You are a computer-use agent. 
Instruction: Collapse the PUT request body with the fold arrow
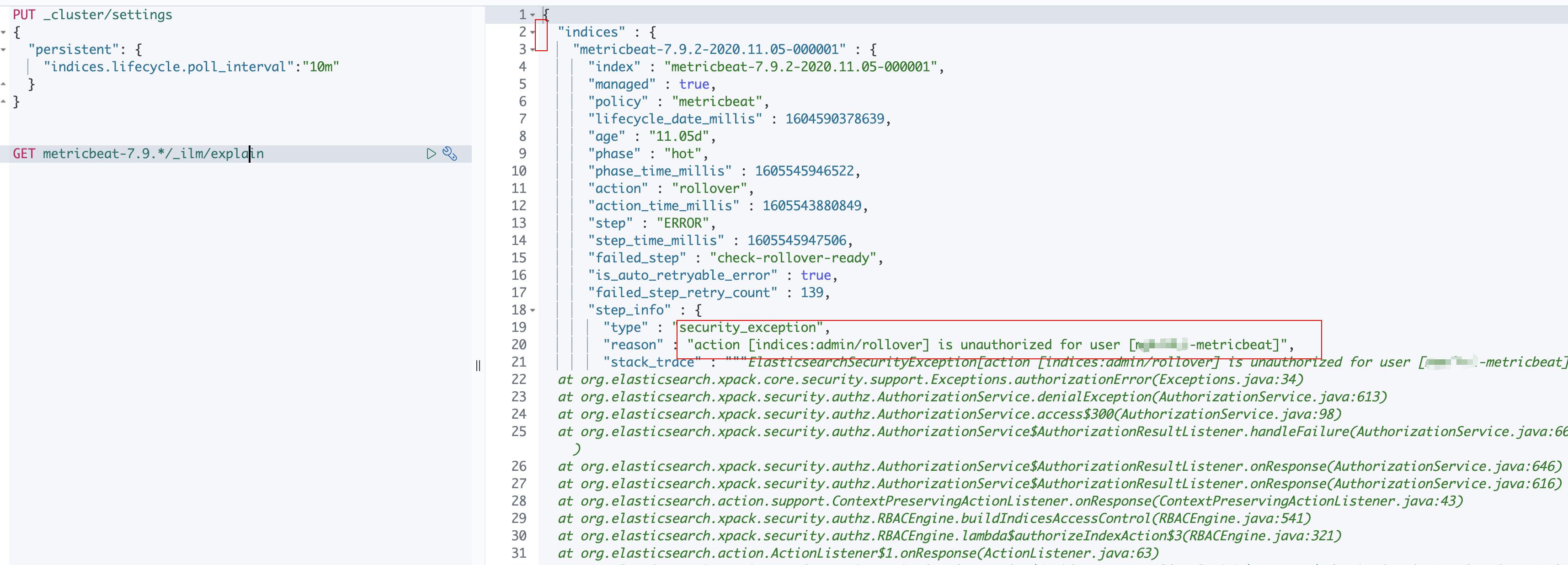tap(4, 32)
